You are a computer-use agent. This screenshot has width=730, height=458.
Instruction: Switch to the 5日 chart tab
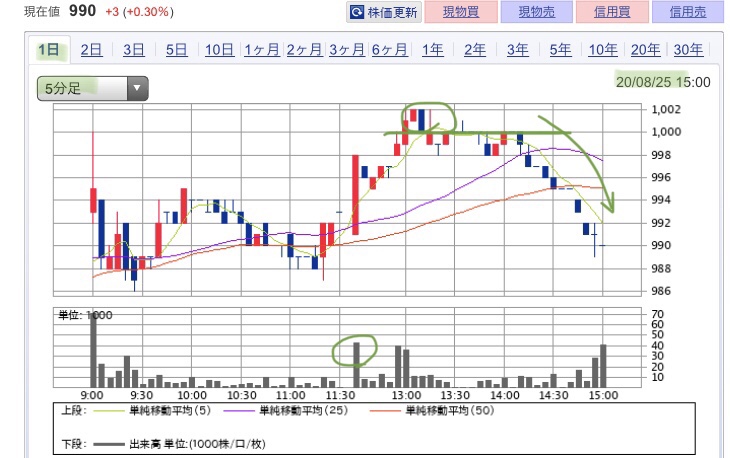point(176,50)
